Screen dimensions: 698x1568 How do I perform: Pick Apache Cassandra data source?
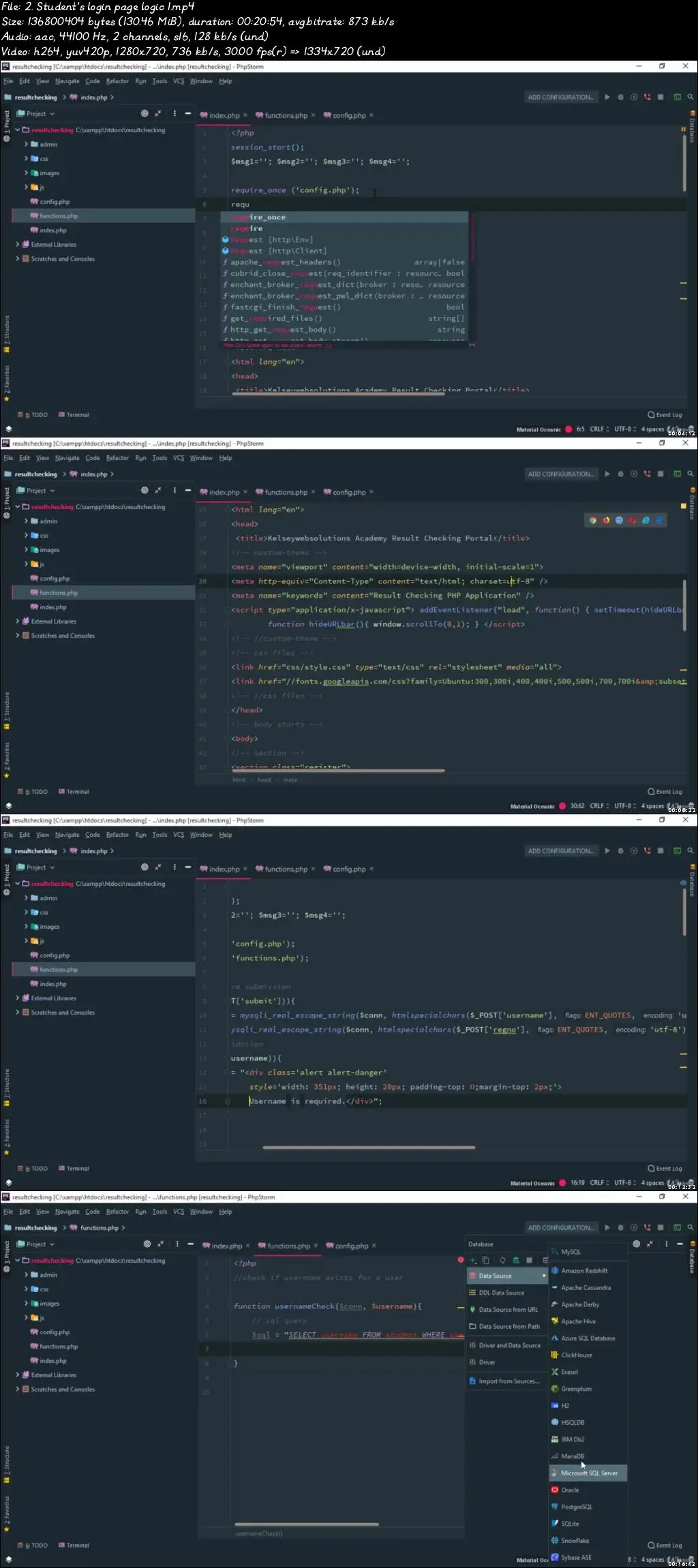pyautogui.click(x=588, y=1288)
